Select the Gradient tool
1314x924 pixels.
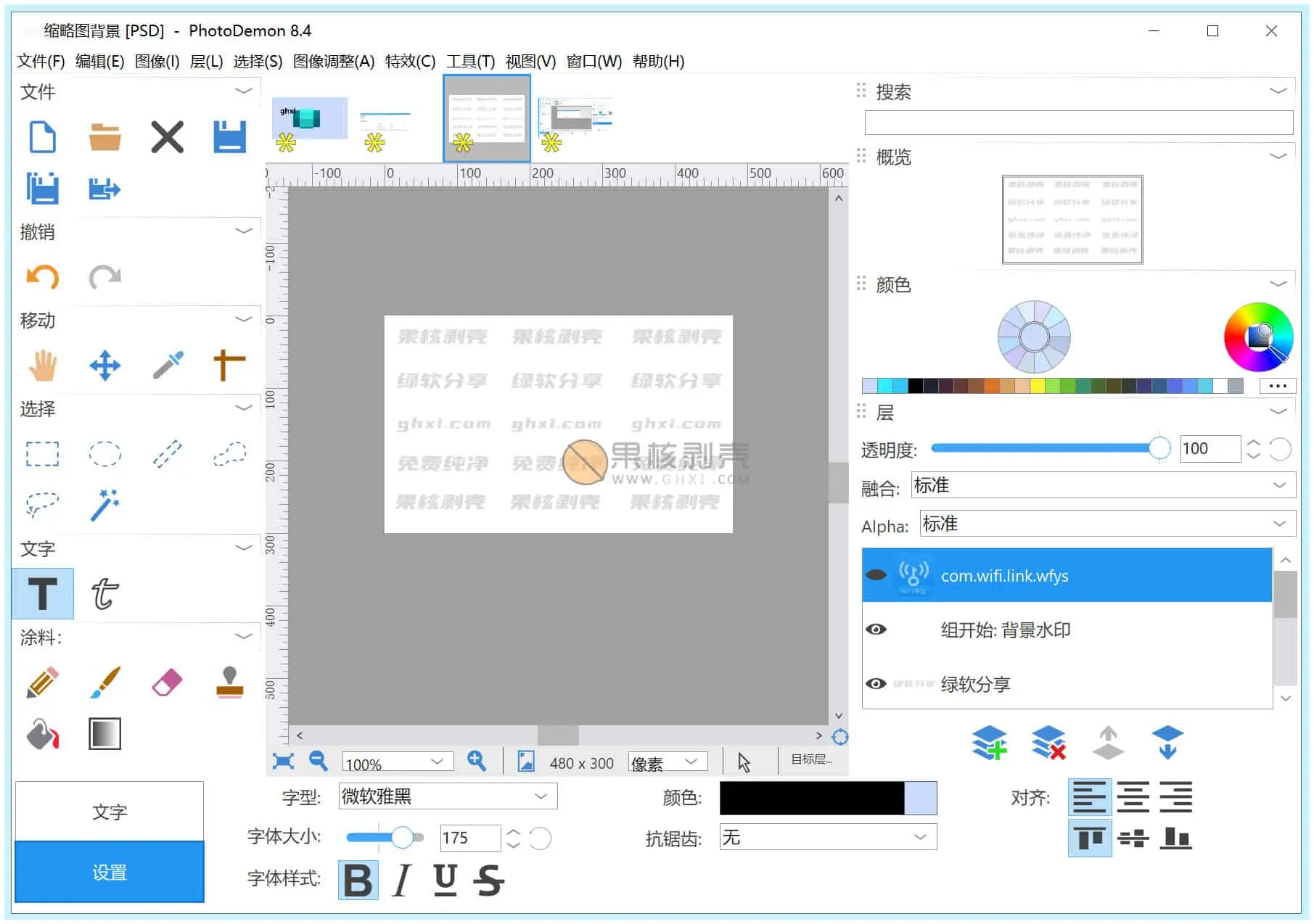tap(104, 734)
